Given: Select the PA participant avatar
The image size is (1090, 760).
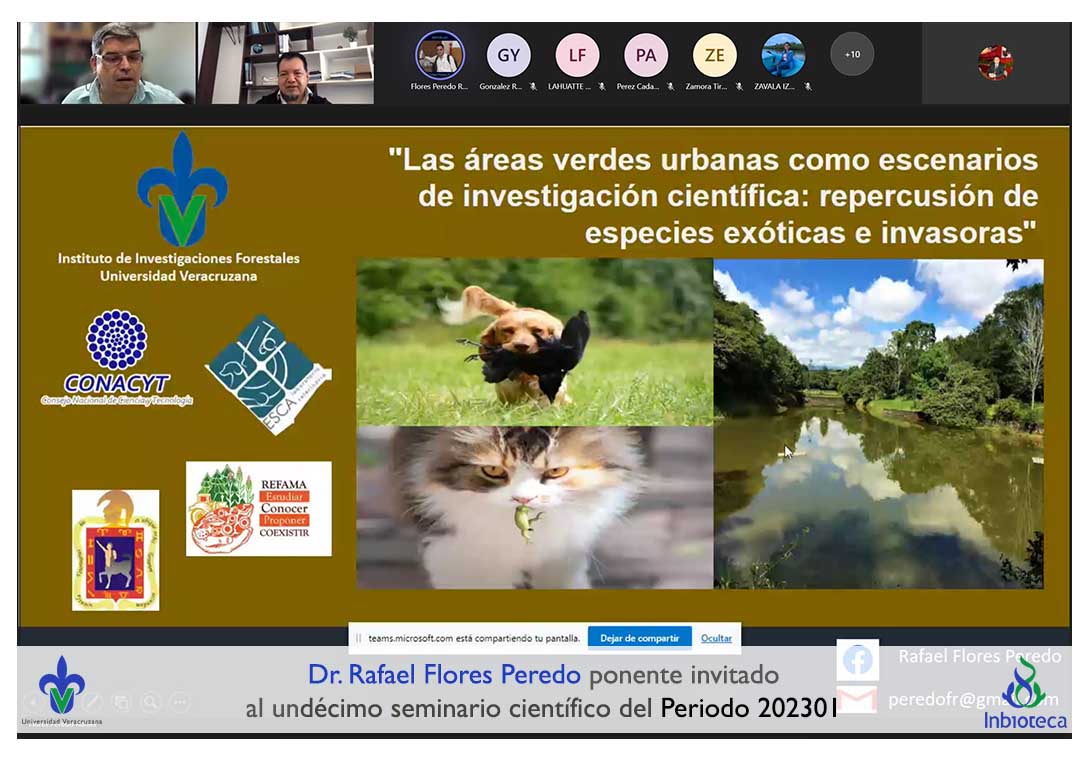Looking at the screenshot, I should [x=645, y=55].
